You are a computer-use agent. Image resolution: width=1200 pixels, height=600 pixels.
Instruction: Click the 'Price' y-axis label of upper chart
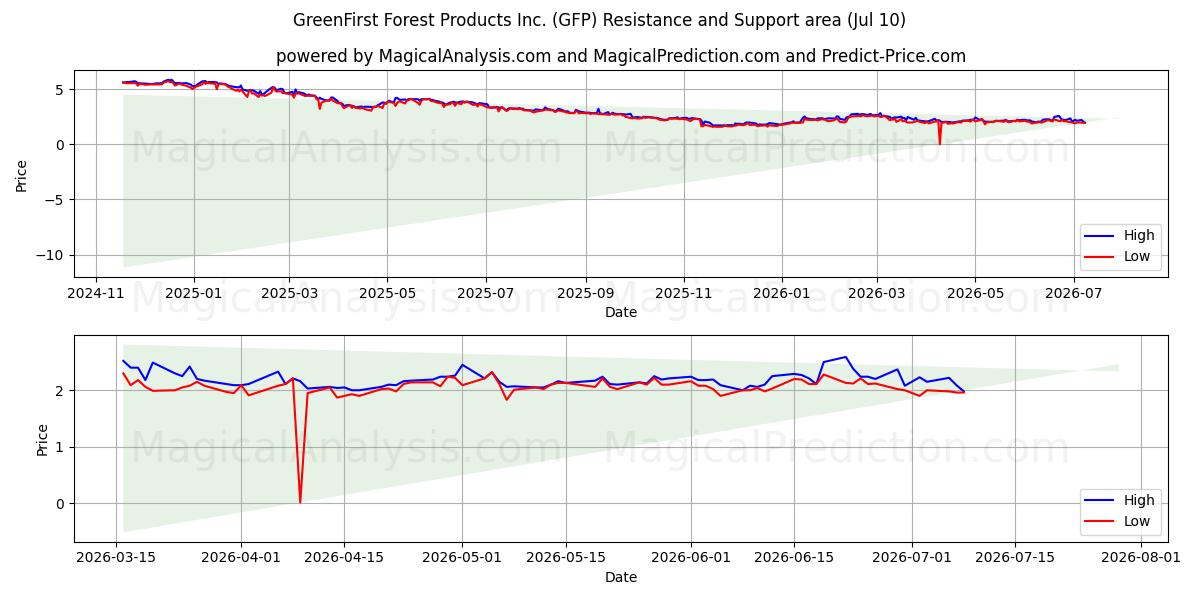tap(22, 174)
